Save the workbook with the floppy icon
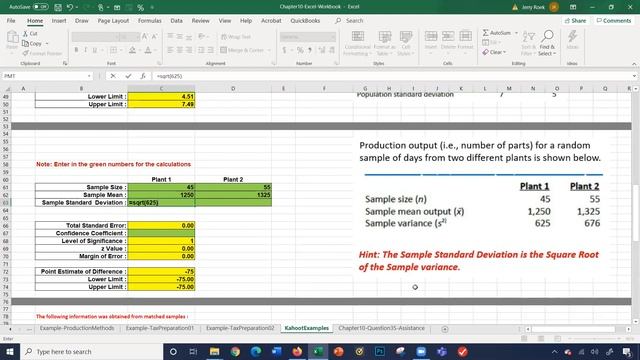Screen dimensions: 640x360 58,7
